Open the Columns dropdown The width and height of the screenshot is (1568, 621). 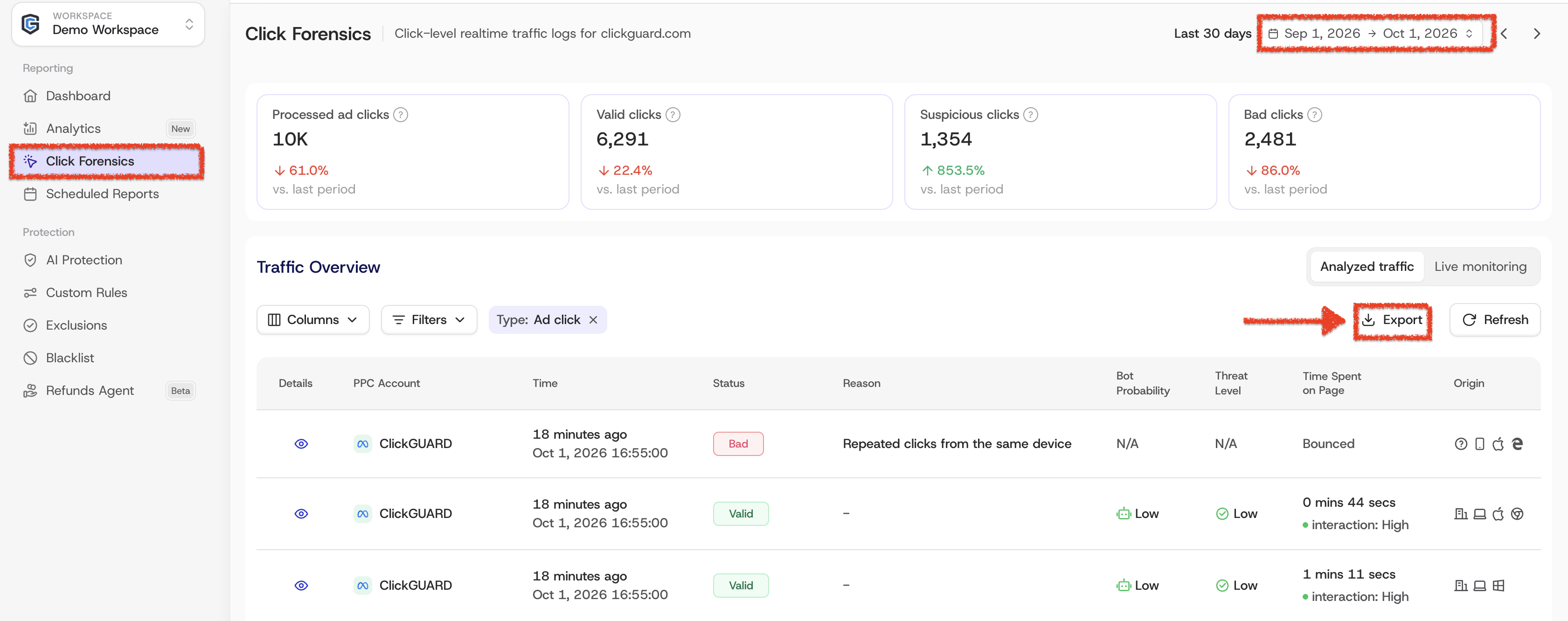tap(313, 320)
